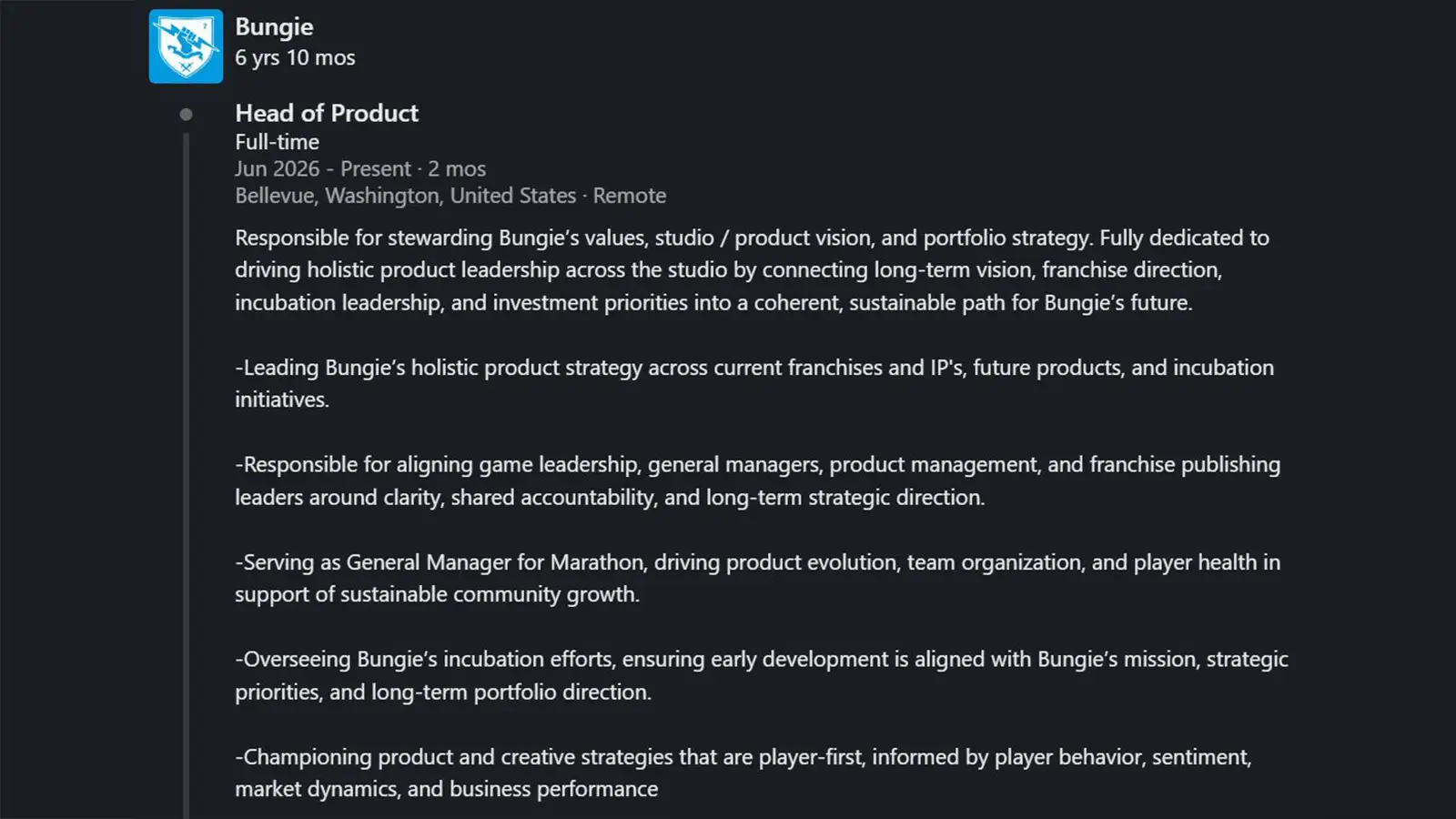Click the paragraph about stewarding Bungie's values
This screenshot has width=1456, height=819.
[752, 270]
